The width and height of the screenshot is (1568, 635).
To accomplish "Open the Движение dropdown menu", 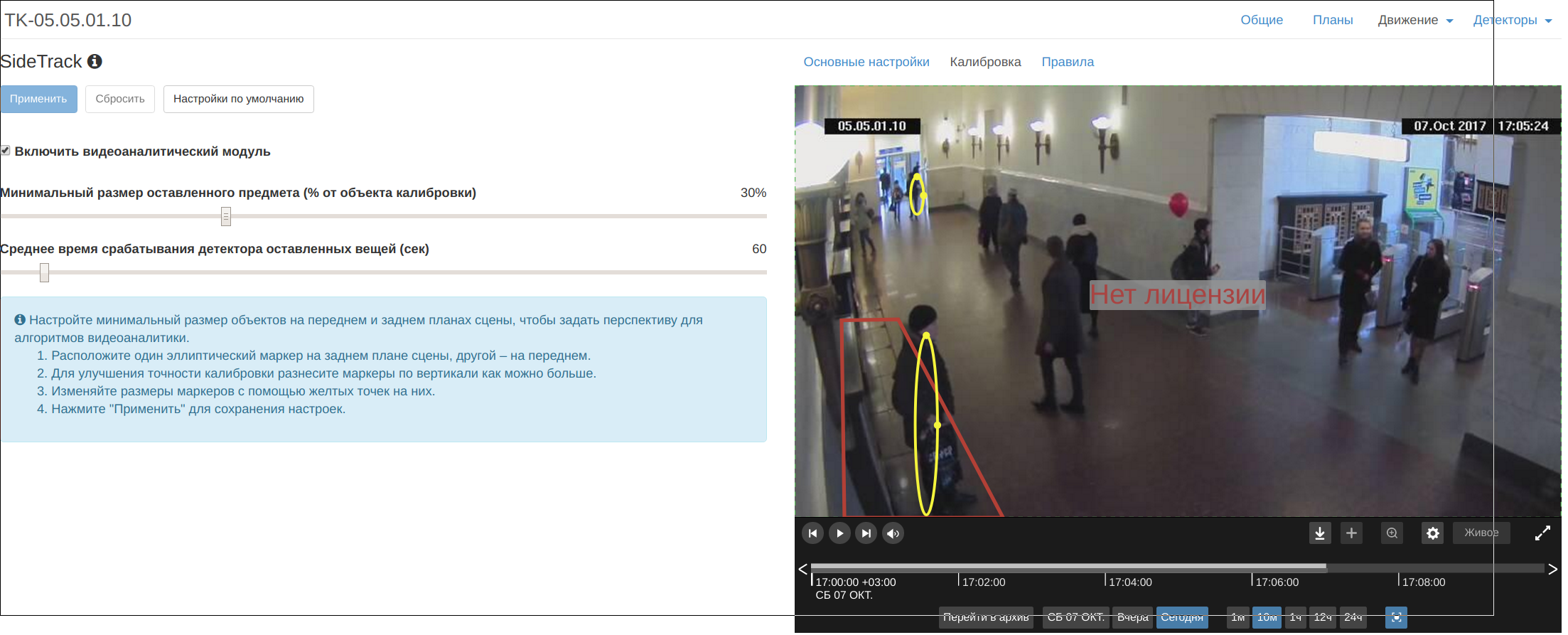I will pos(1415,20).
